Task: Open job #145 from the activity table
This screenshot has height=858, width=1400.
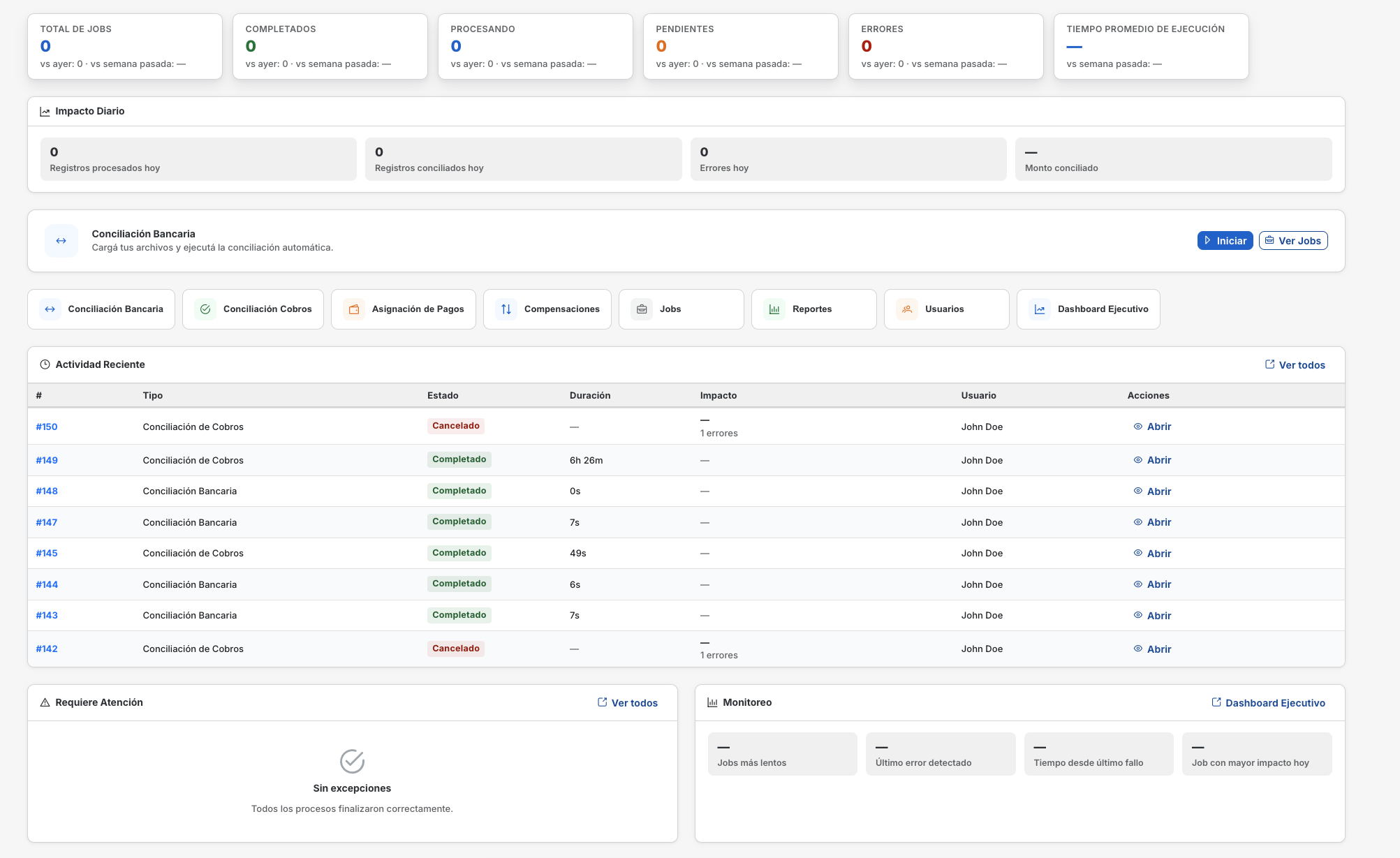Action: point(47,553)
